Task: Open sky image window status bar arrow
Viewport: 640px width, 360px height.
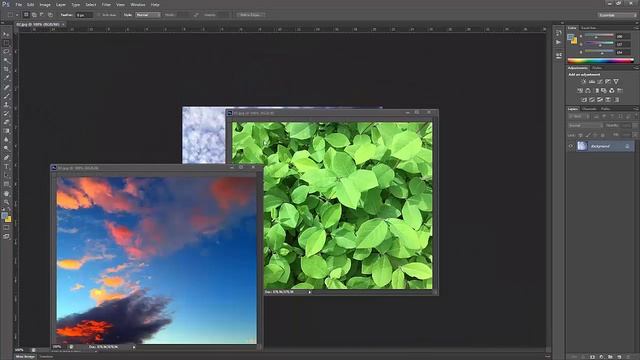Action: tap(134, 347)
